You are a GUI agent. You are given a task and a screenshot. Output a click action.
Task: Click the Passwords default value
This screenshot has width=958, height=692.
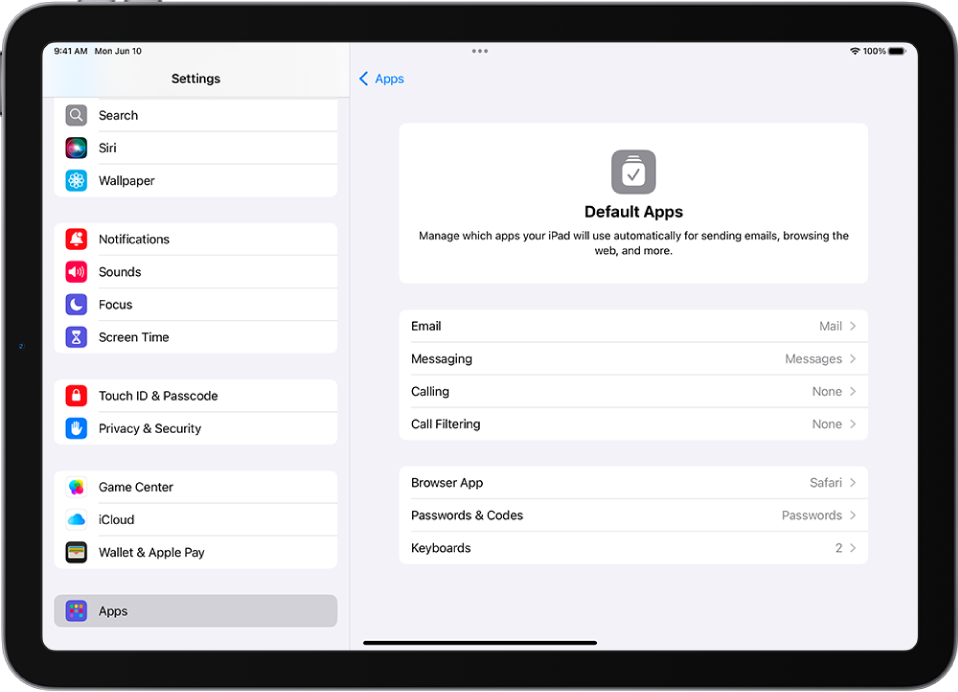coord(811,515)
